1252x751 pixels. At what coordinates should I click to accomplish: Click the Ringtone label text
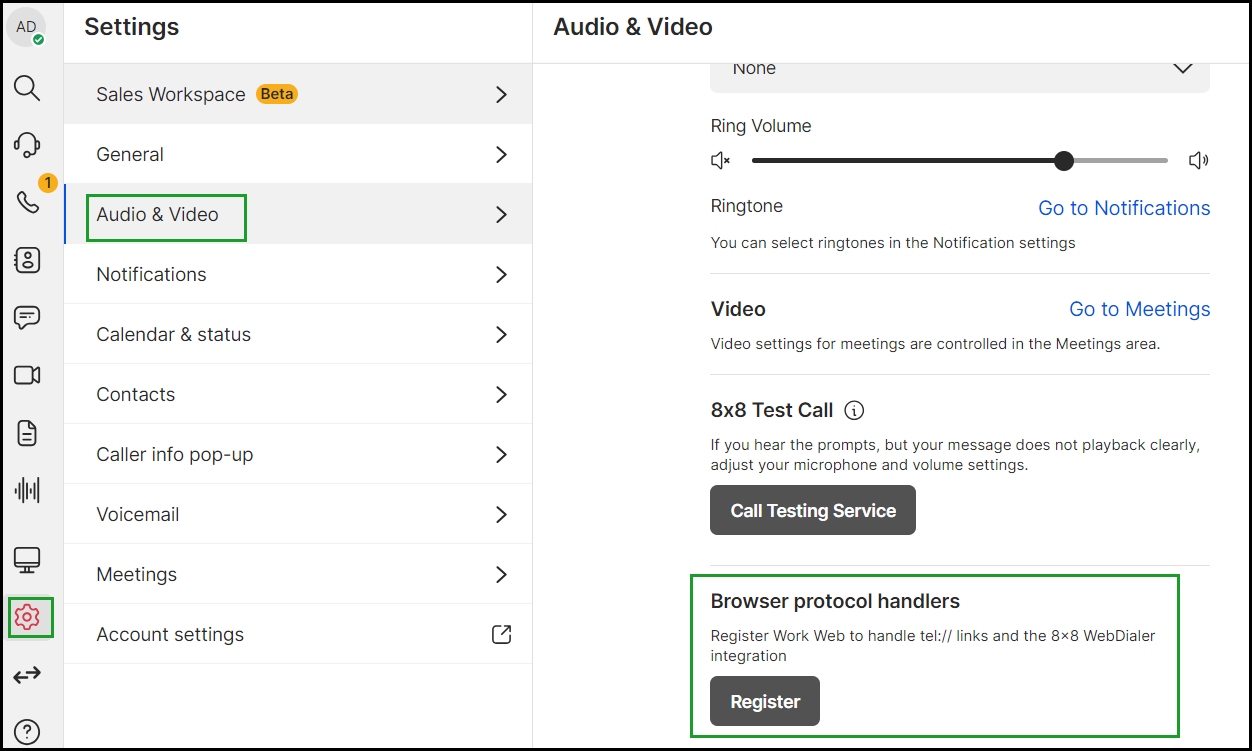(747, 206)
